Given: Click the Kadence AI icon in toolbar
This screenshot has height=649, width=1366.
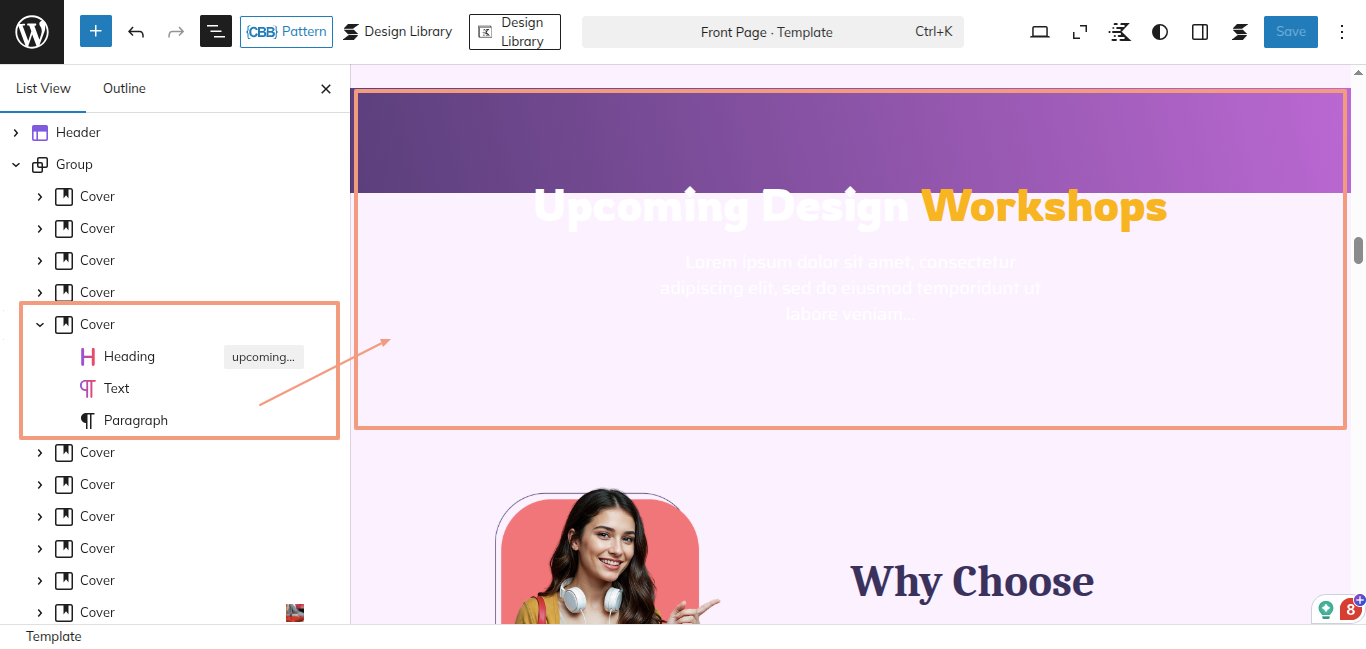Looking at the screenshot, I should tap(1120, 32).
